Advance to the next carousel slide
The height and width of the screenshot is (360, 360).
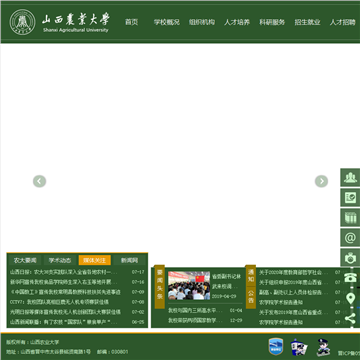(x=321, y=181)
